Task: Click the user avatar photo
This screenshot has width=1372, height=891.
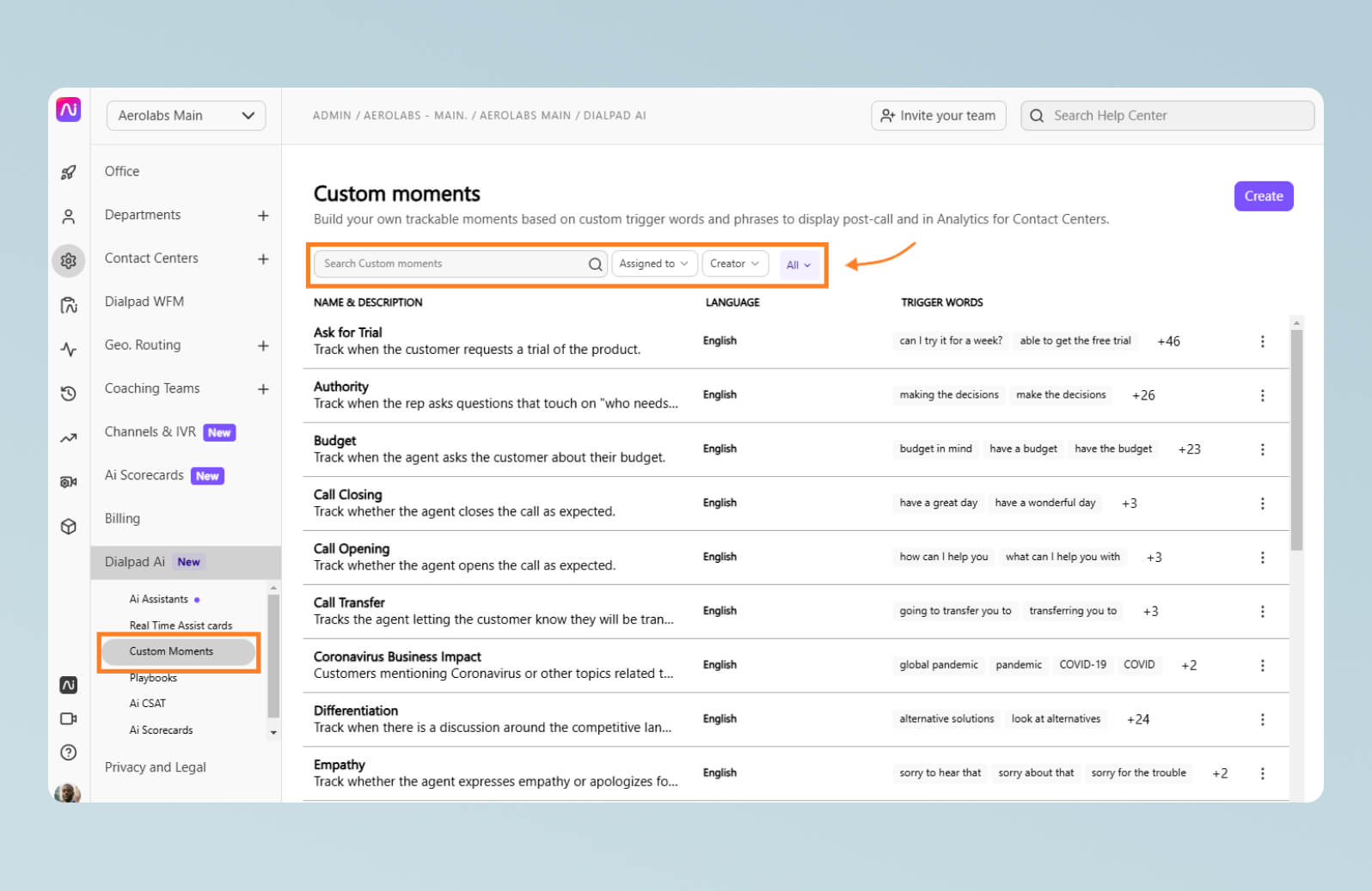Action: (x=68, y=792)
